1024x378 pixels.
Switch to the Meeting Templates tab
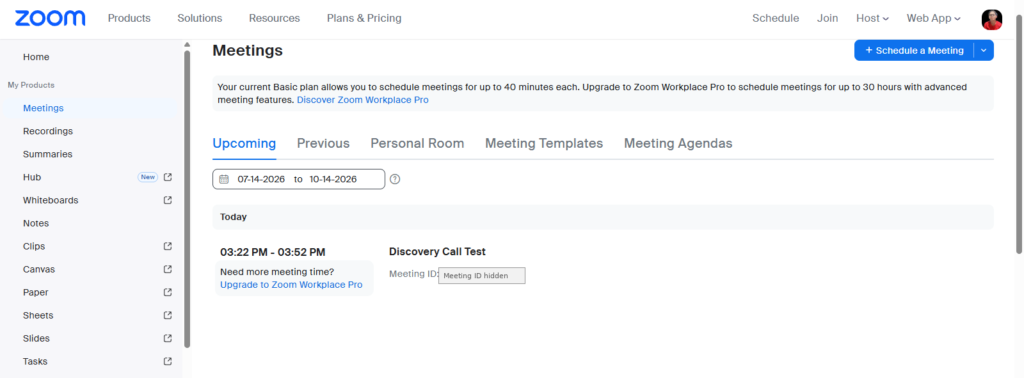point(544,144)
